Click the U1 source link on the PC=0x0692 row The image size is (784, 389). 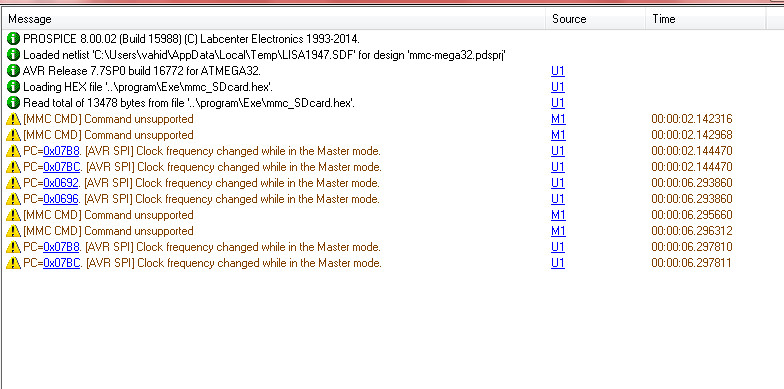tap(558, 183)
